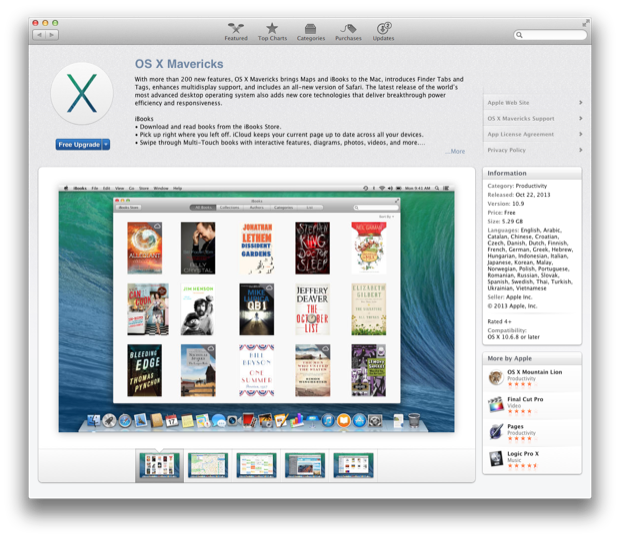Select the fifth screenshot thumbnail with Finder tags
620x538 pixels.
[x=353, y=465]
